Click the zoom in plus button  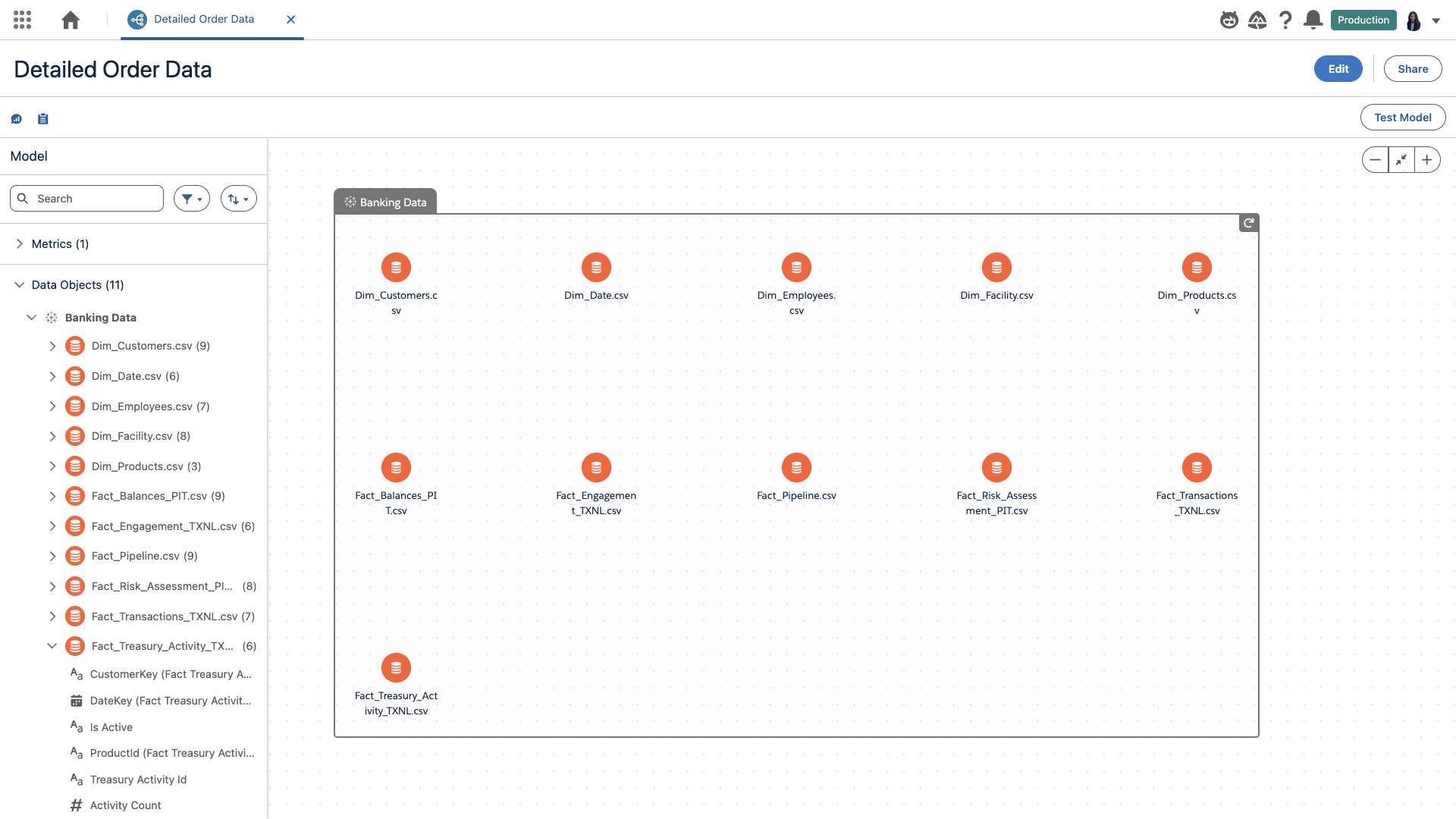[x=1426, y=160]
